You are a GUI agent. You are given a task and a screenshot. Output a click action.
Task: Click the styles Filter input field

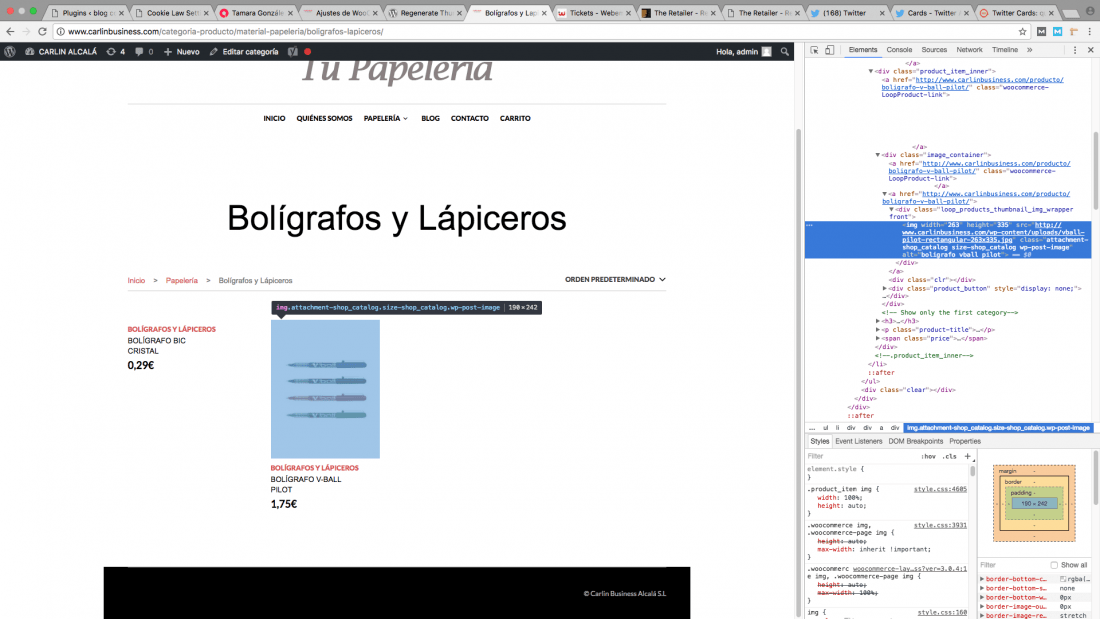(859, 457)
